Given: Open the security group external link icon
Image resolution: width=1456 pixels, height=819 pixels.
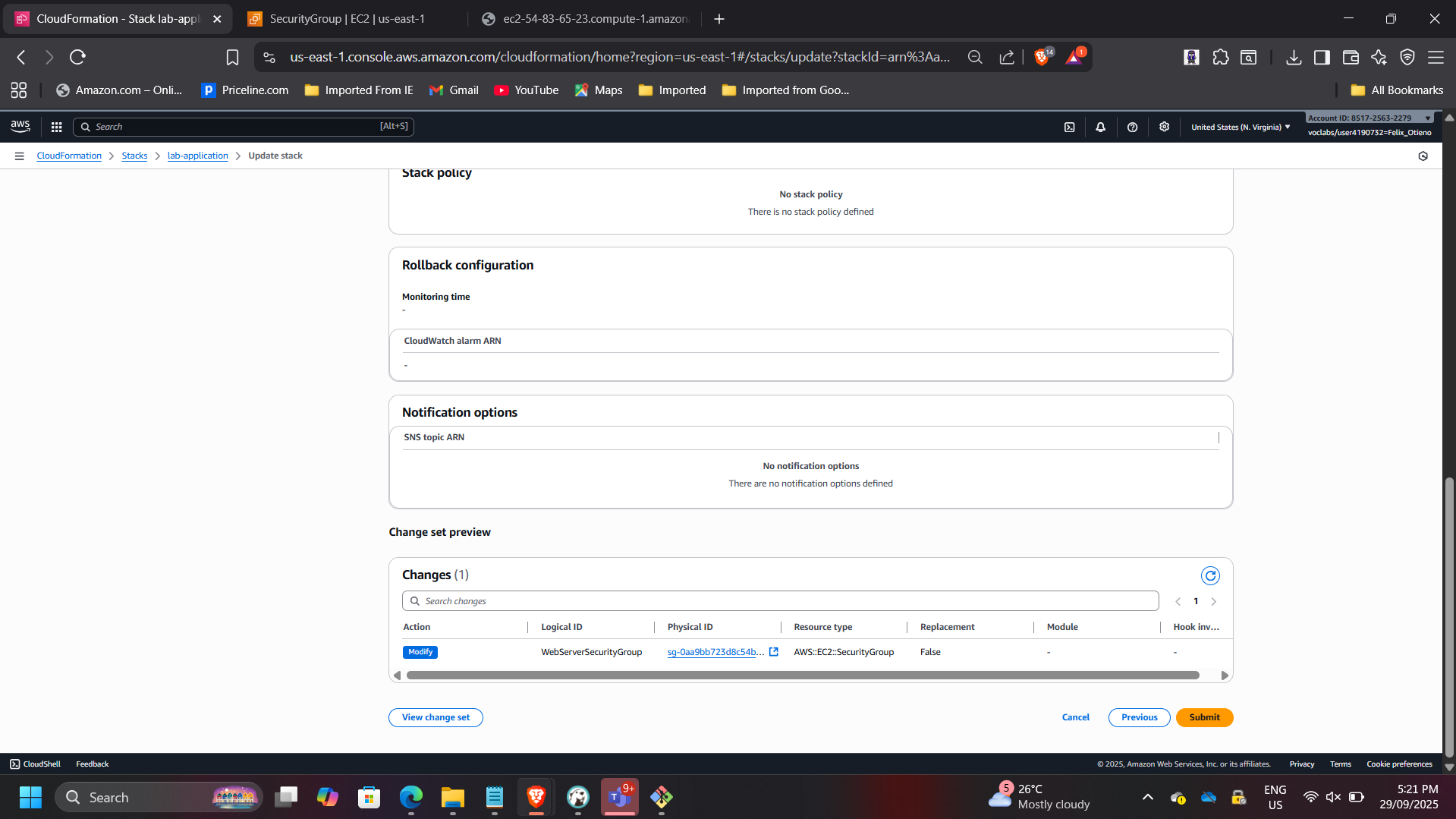Looking at the screenshot, I should (x=773, y=652).
